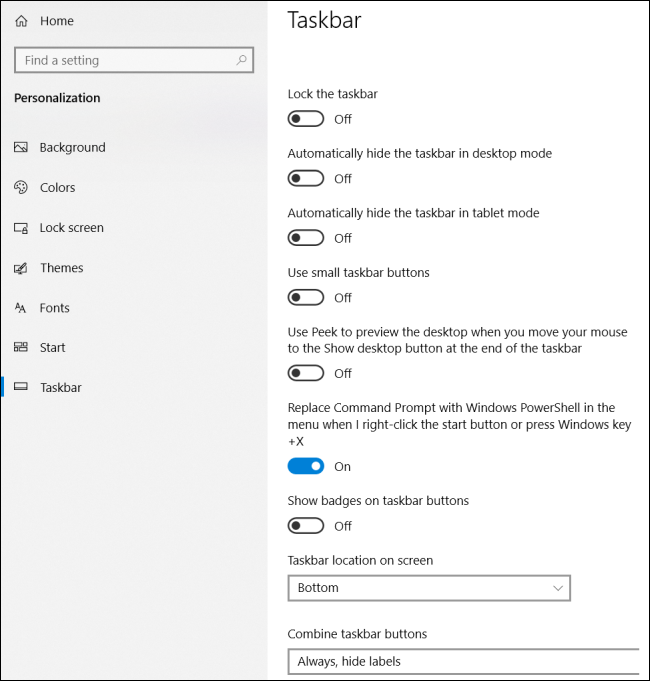Enable auto-hide taskbar in desktop mode
Screen dimensions: 650x681
306,179
